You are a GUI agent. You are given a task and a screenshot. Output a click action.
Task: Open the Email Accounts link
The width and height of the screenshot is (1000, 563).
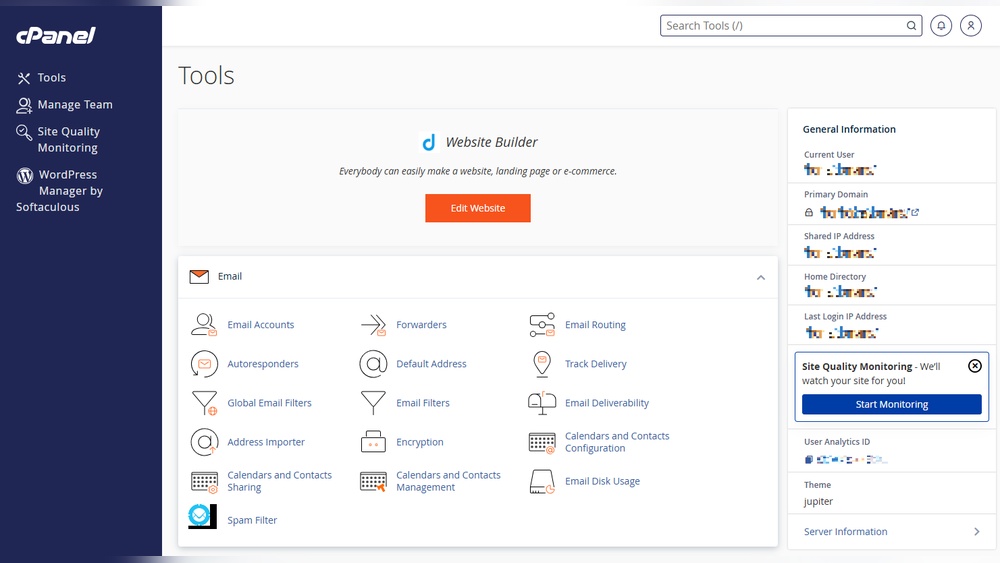261,325
